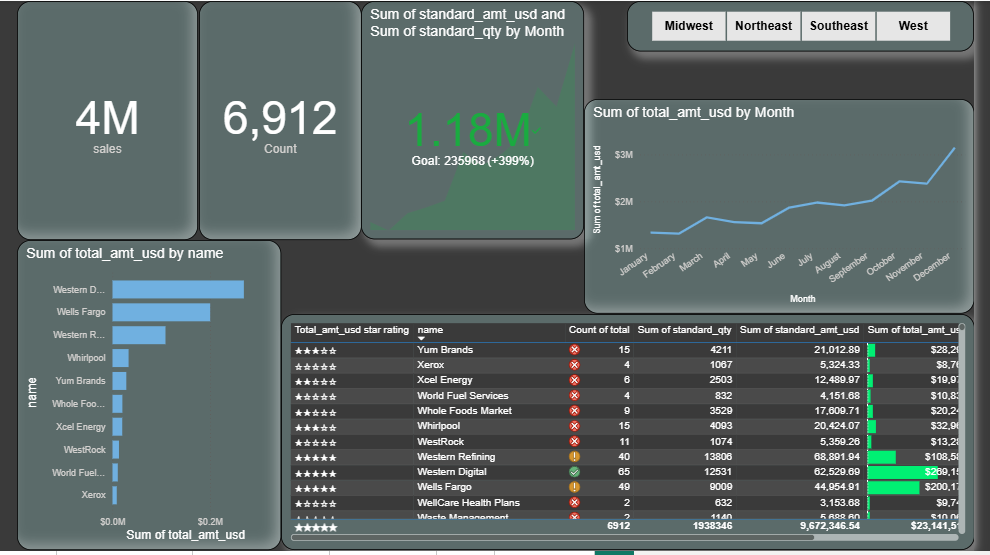This screenshot has width=990, height=555.
Task: Click the red X icon in Whirlpool table row
Action: [x=575, y=426]
